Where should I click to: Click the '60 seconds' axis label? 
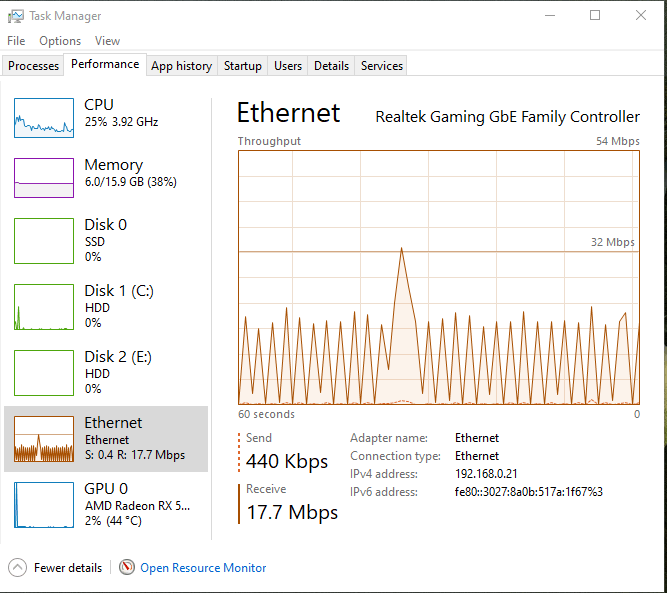point(266,414)
